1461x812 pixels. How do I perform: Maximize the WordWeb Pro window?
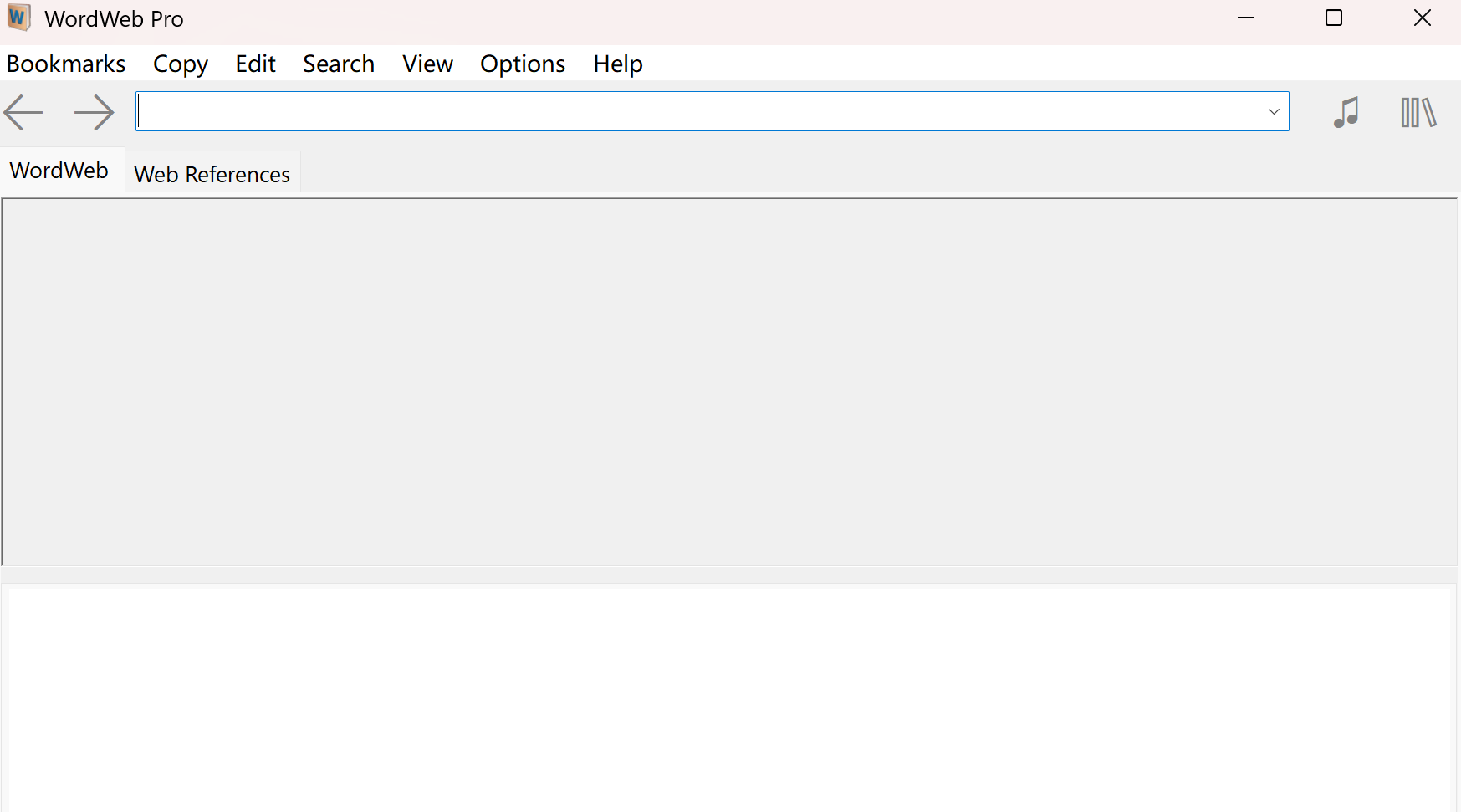[1334, 18]
